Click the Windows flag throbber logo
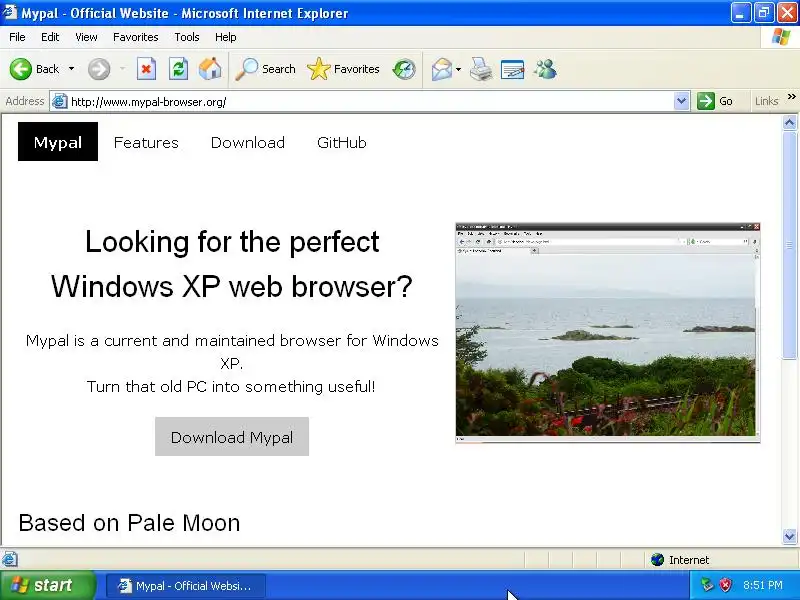The height and width of the screenshot is (600, 800). 781,37
